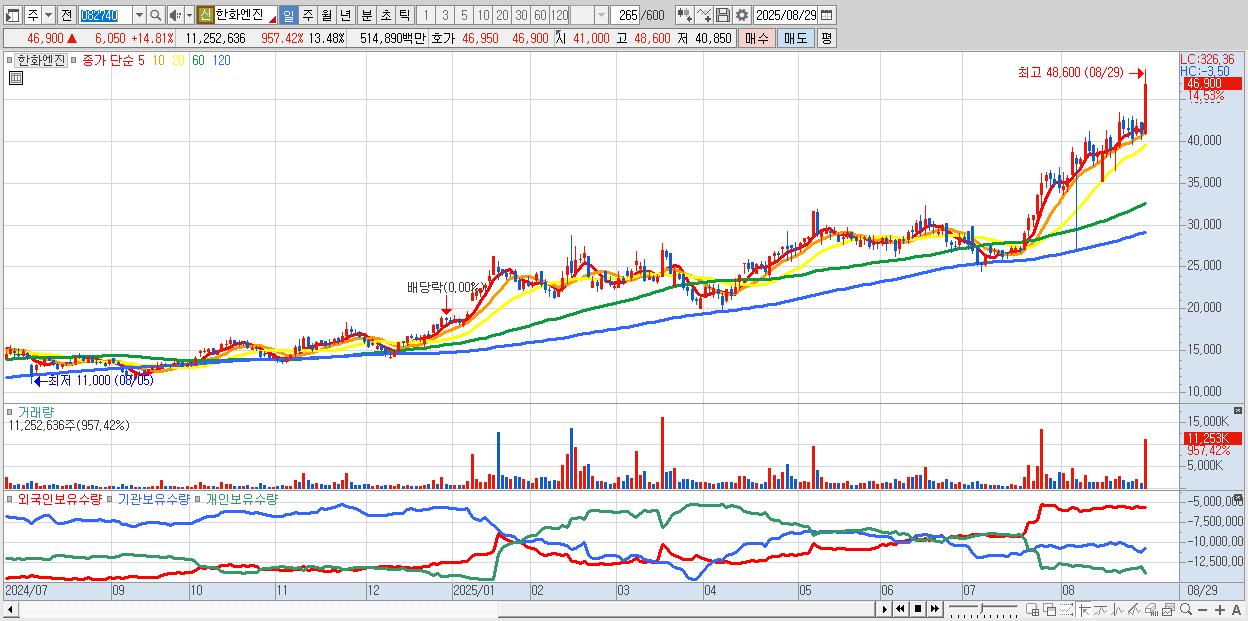This screenshot has width=1248, height=621.
Task: Click the magnifier zoom icon bottom toolbar
Action: (x=1186, y=609)
